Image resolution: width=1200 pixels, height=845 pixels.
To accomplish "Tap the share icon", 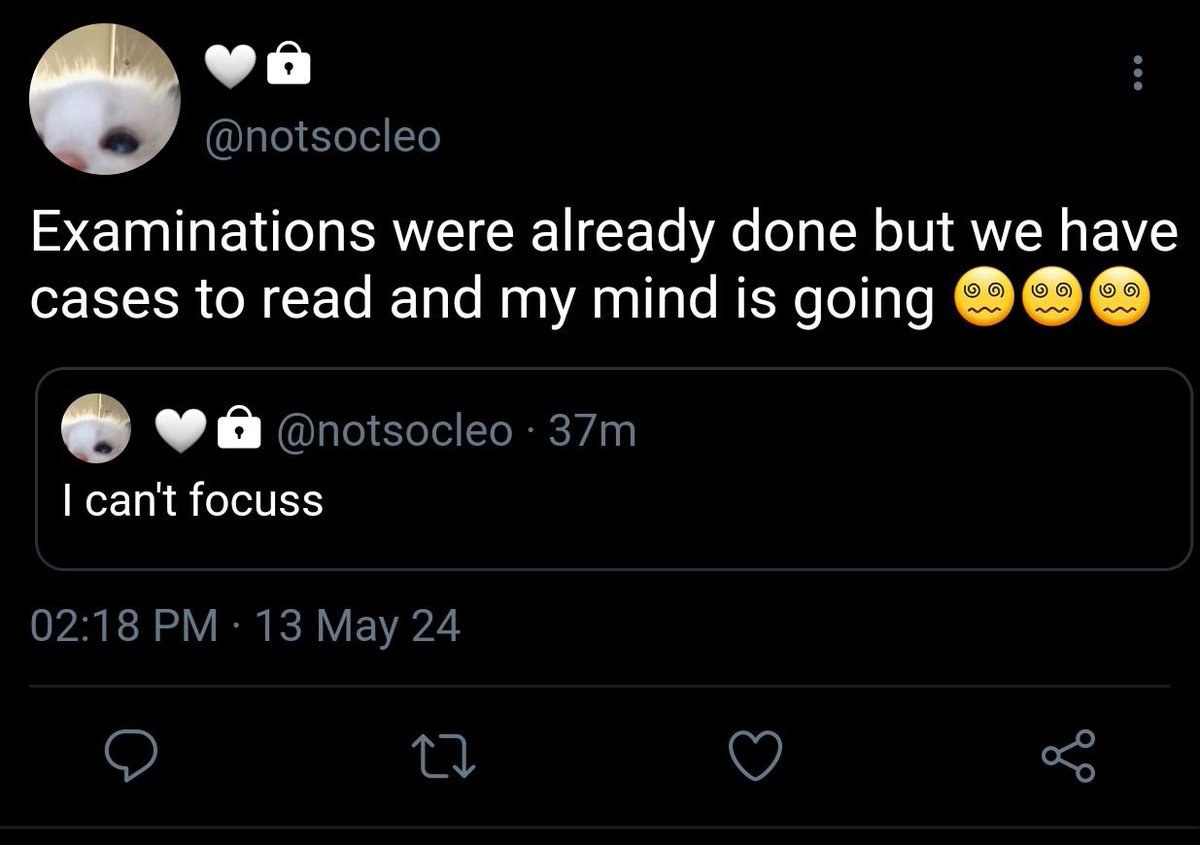I will click(1069, 755).
